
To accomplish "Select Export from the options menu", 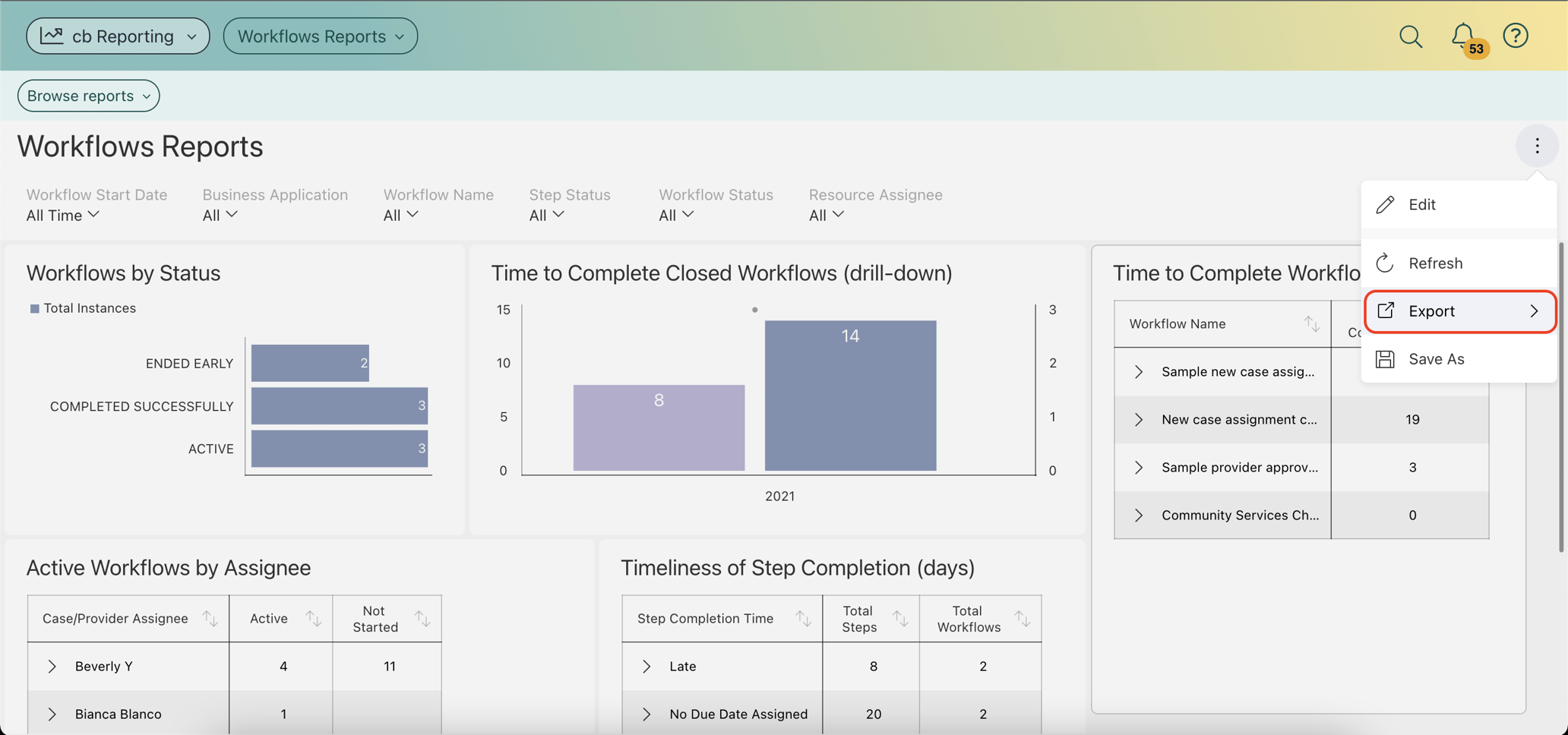I will coord(1431,311).
